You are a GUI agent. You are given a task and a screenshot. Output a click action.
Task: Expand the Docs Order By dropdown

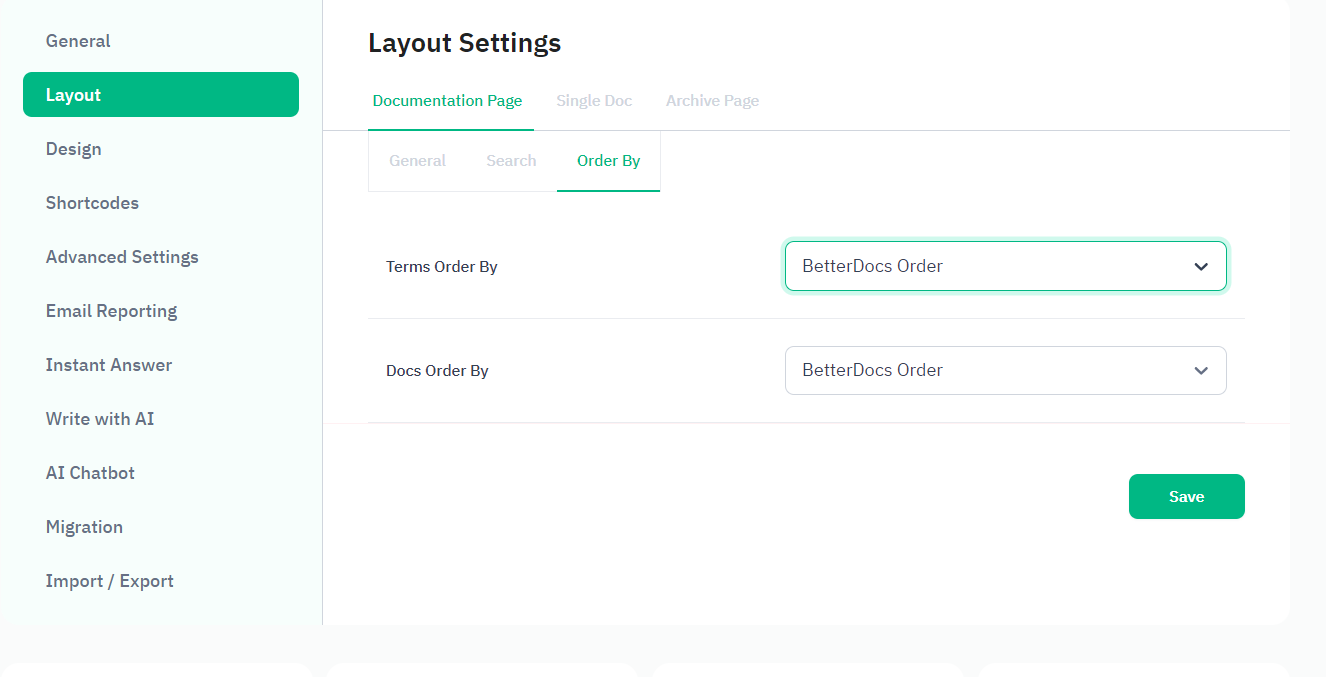(x=1005, y=370)
